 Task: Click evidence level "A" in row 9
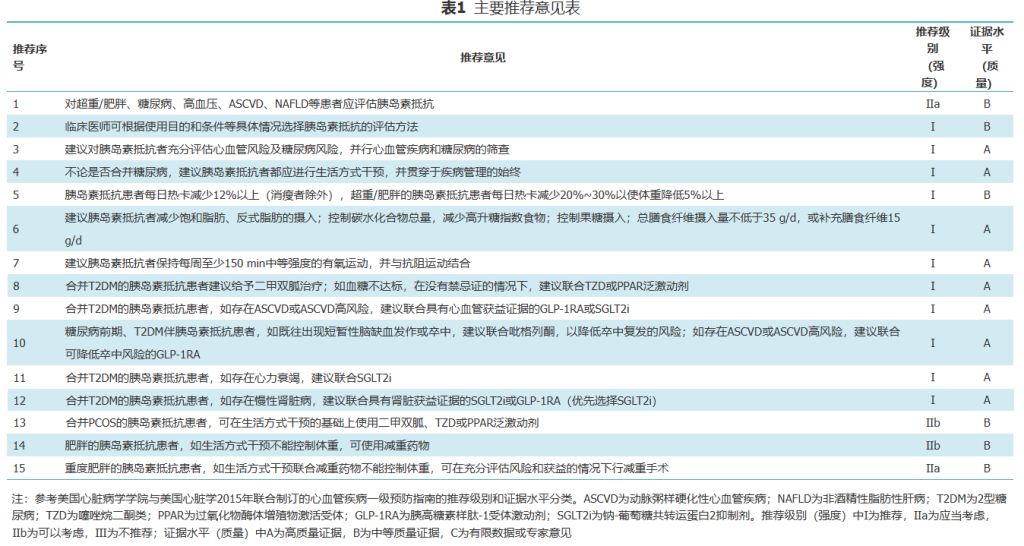pos(986,309)
